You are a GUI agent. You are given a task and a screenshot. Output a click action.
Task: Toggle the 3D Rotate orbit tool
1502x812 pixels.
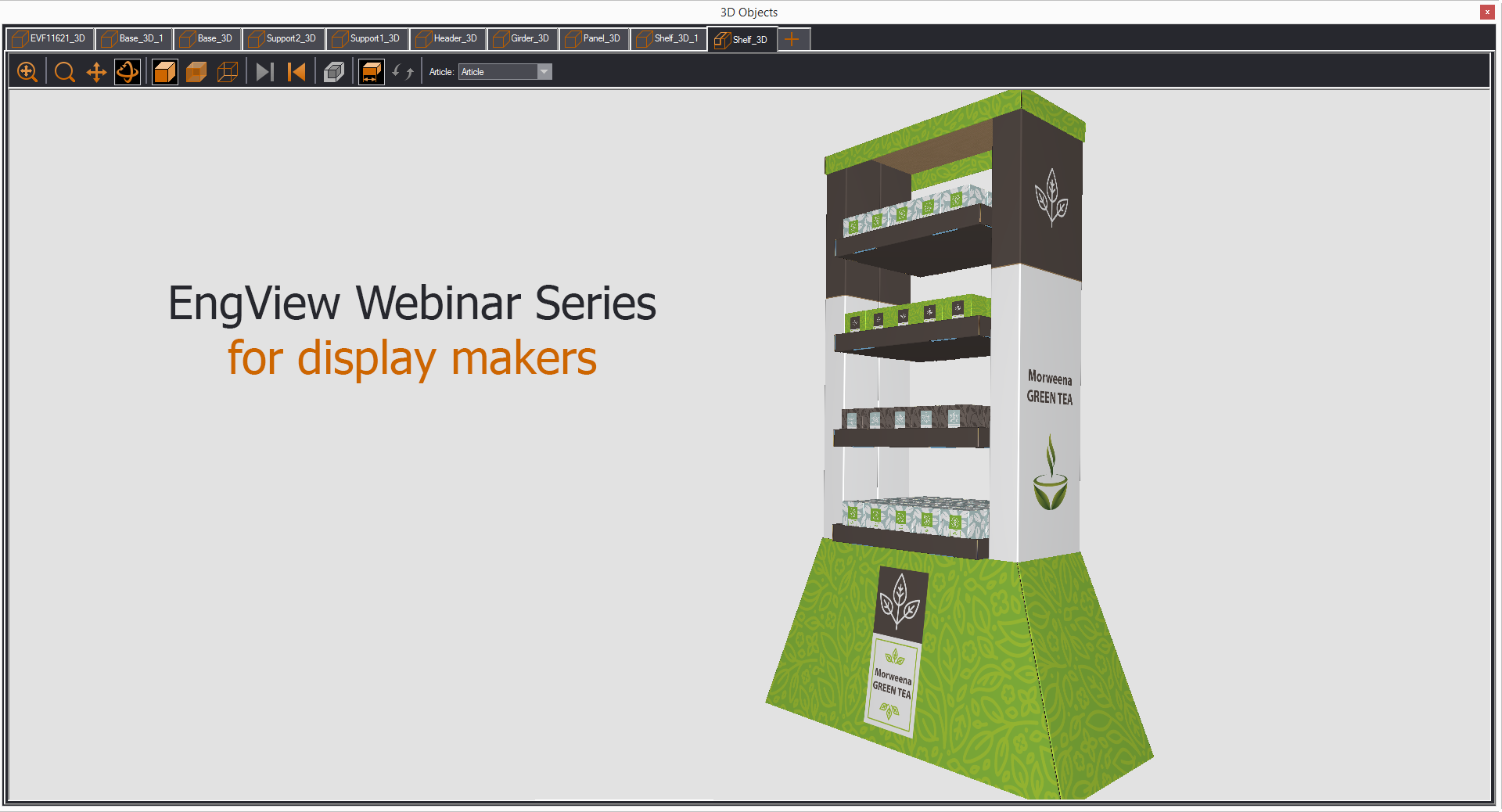point(128,72)
